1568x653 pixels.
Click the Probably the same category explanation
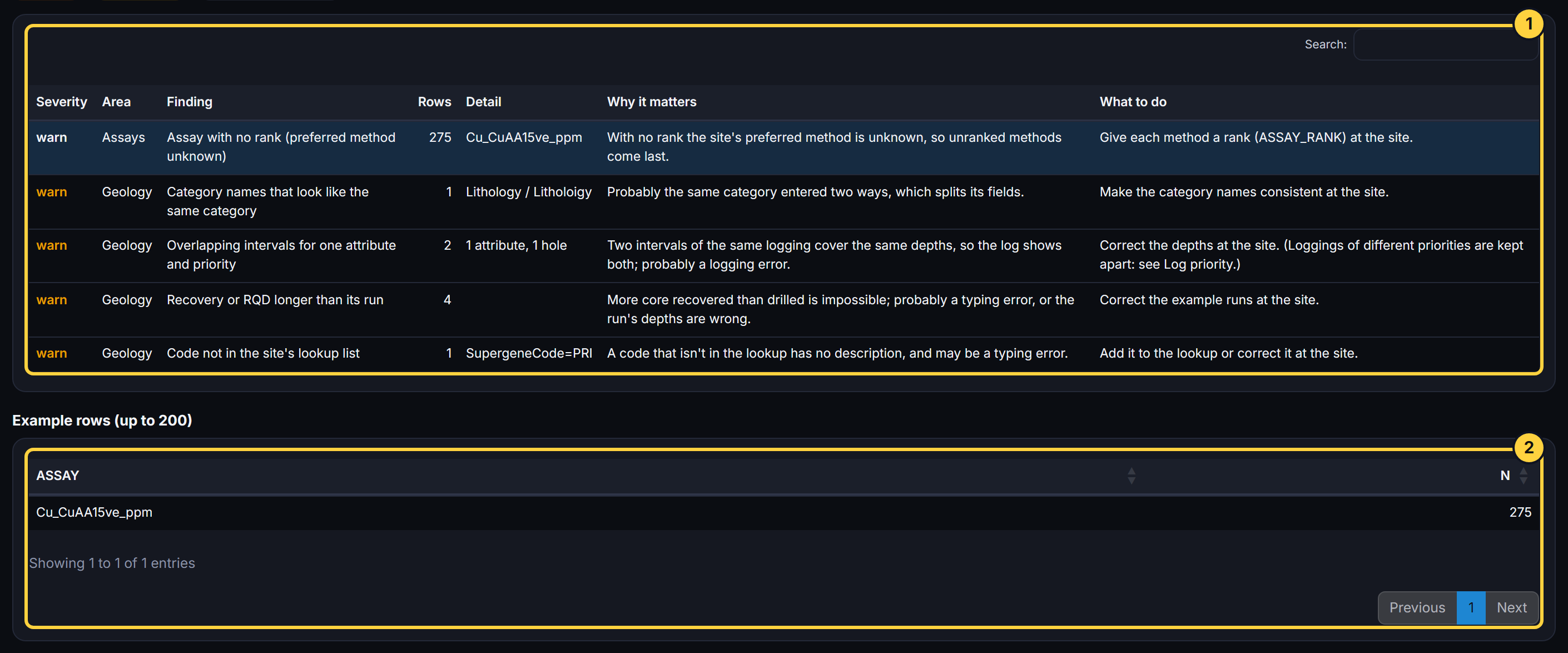click(815, 192)
